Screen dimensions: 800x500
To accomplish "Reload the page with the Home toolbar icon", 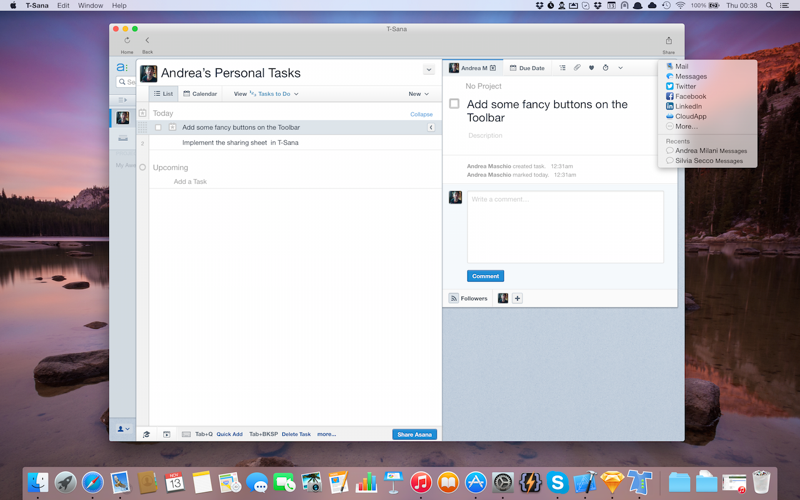I will [127, 40].
